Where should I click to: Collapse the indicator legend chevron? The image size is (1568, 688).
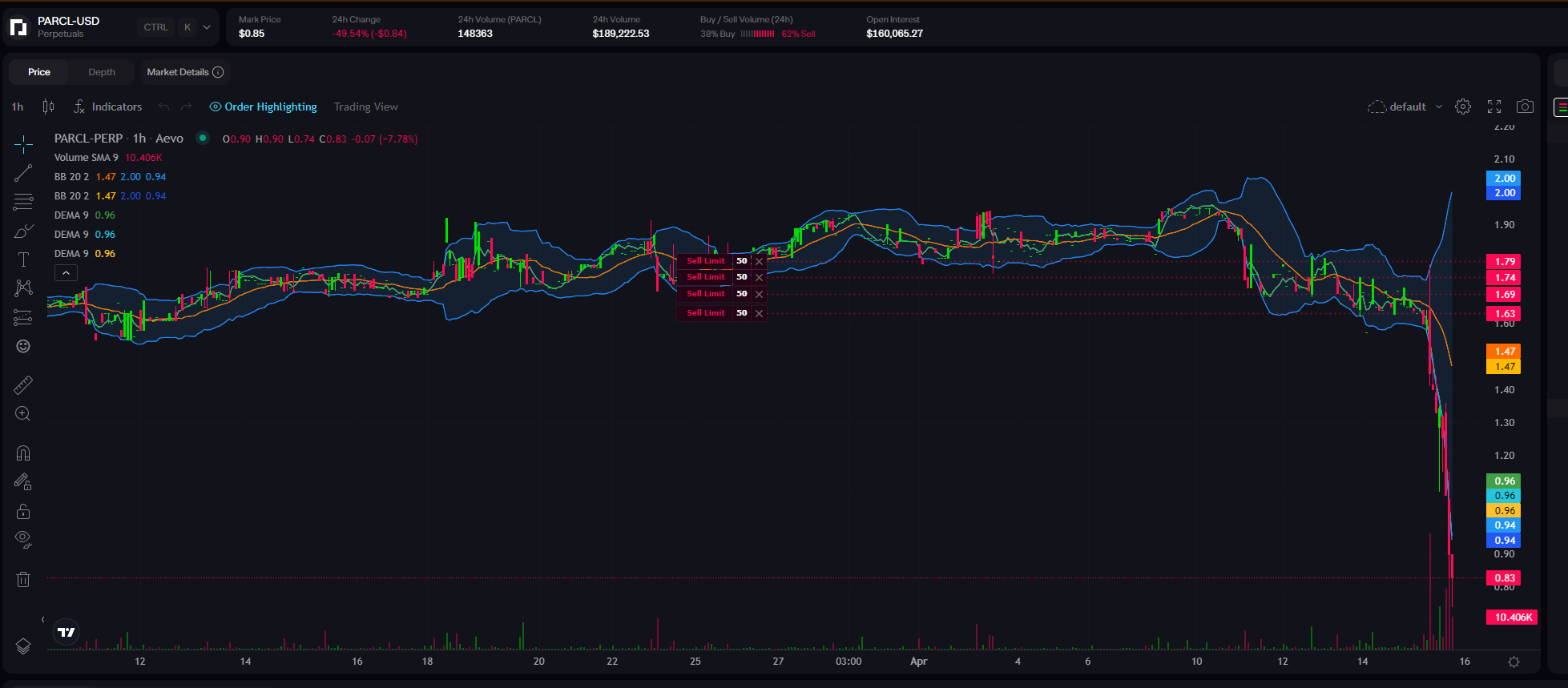(x=66, y=273)
